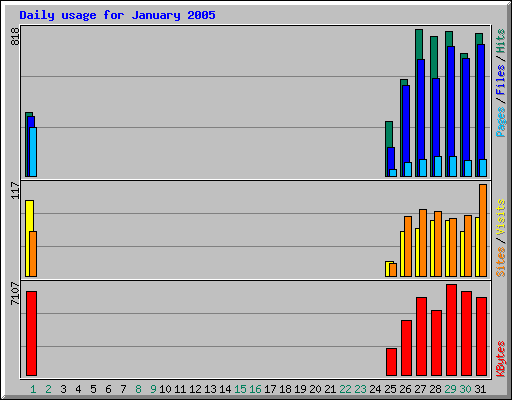Click the orange Sites bar for day 27

pos(423,243)
